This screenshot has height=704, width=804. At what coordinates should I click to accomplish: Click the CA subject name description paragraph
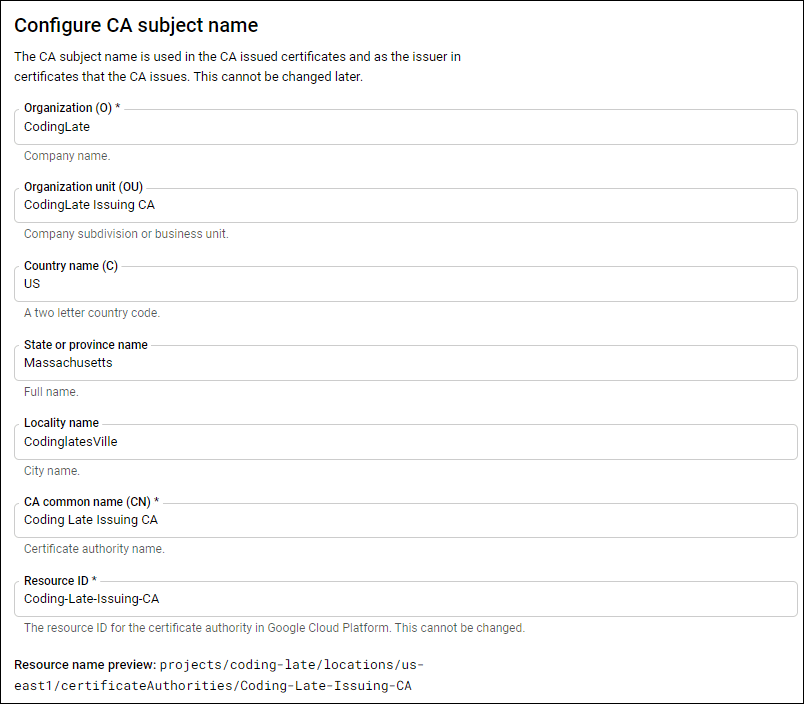[x=237, y=66]
